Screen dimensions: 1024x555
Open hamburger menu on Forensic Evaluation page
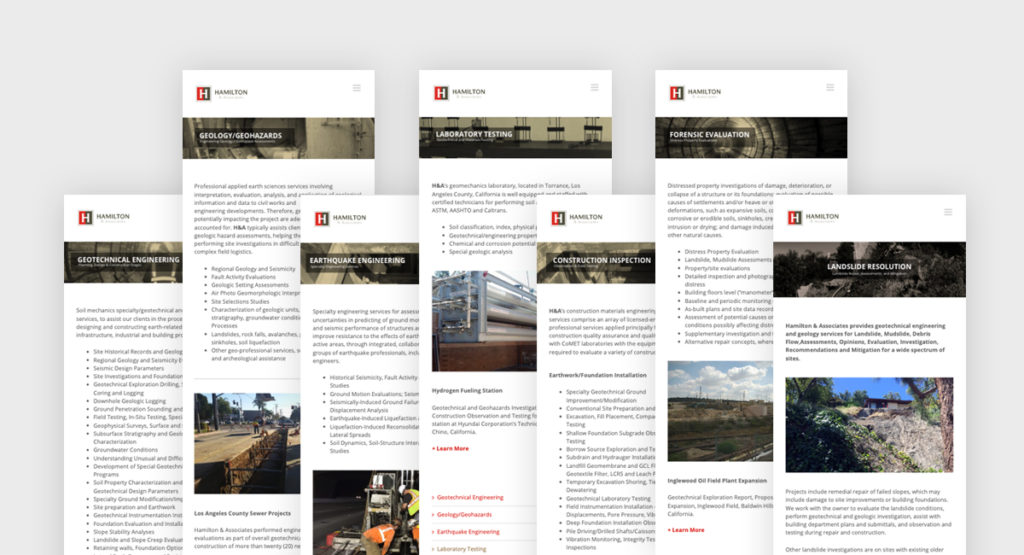tap(828, 89)
